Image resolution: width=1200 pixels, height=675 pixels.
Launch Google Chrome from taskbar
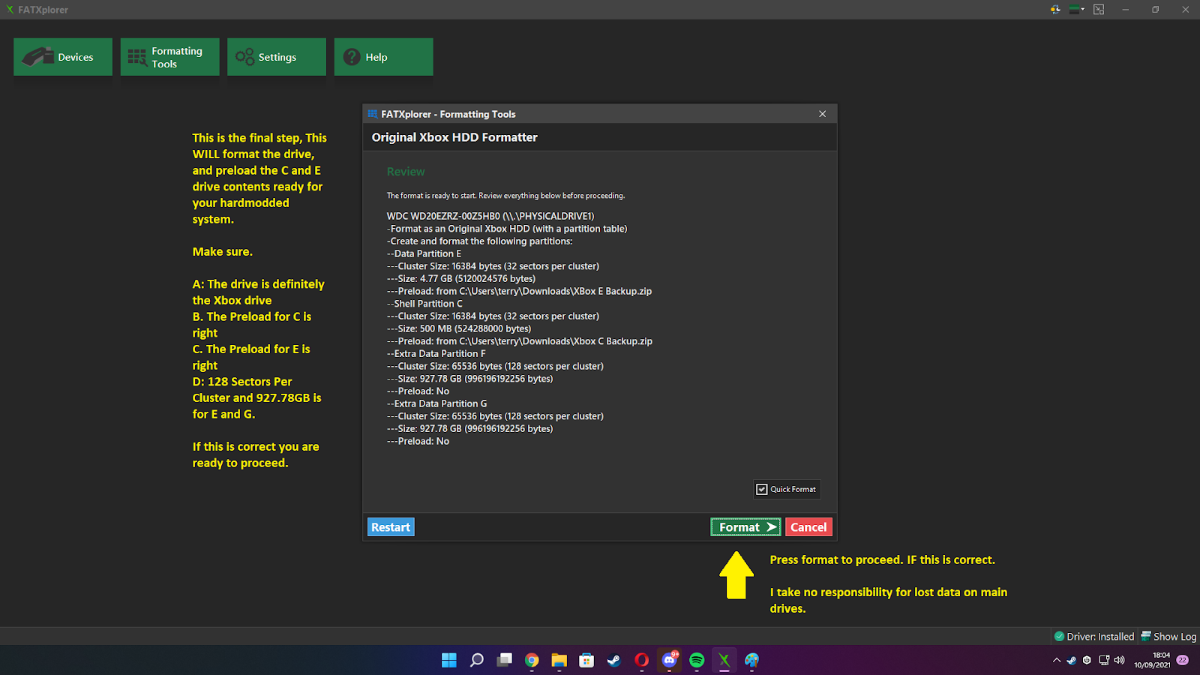[532, 660]
